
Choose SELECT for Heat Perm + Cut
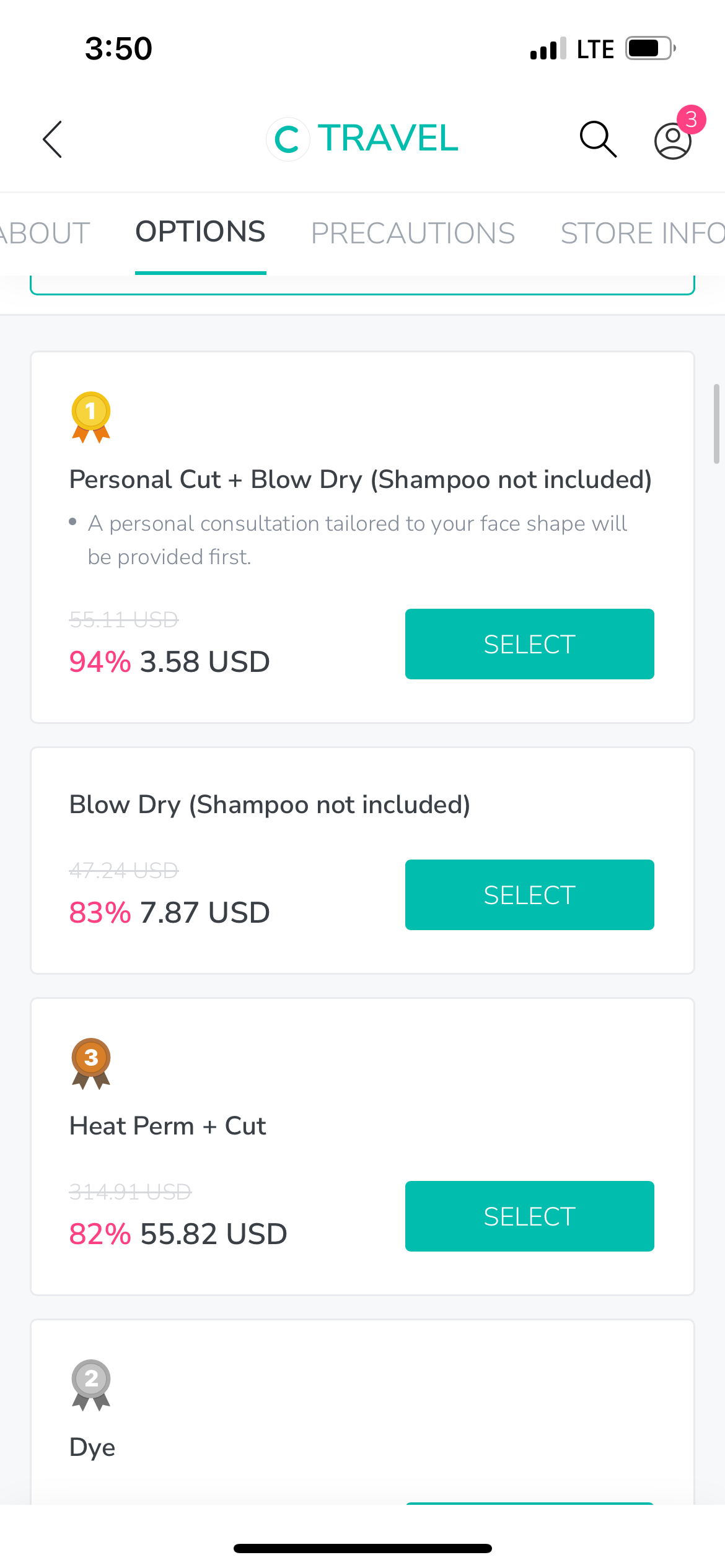[529, 1216]
